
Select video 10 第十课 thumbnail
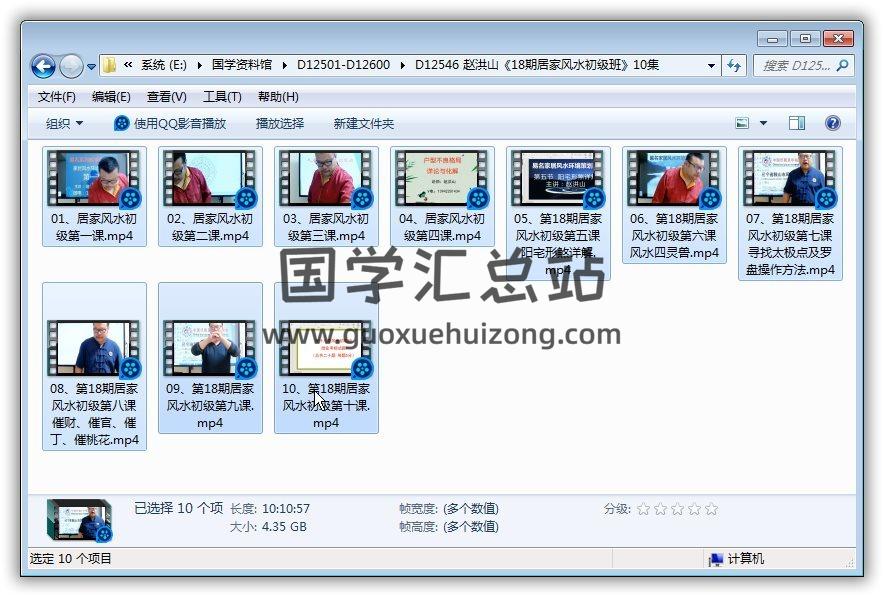326,348
